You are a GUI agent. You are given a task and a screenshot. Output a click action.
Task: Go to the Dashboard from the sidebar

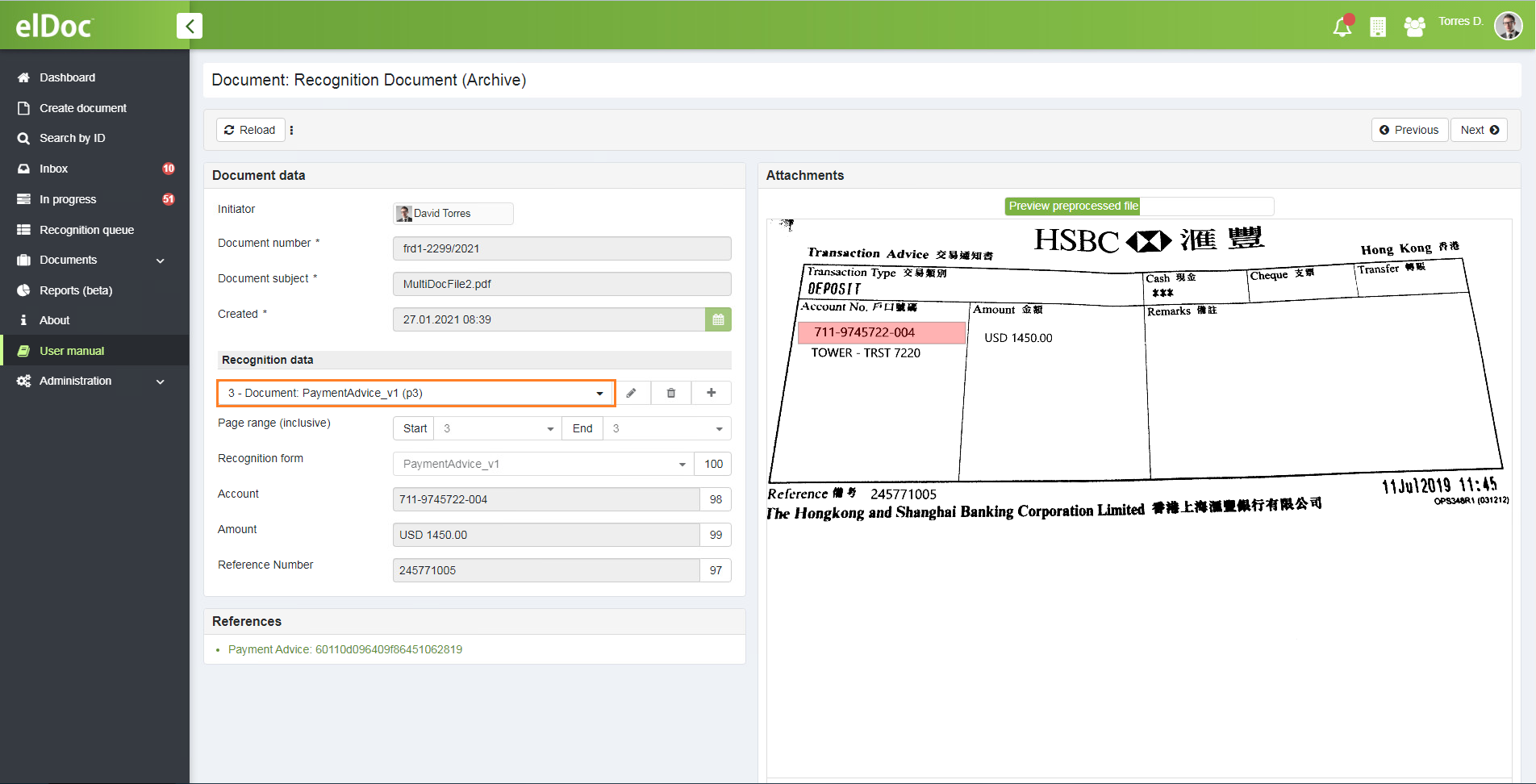tap(67, 77)
